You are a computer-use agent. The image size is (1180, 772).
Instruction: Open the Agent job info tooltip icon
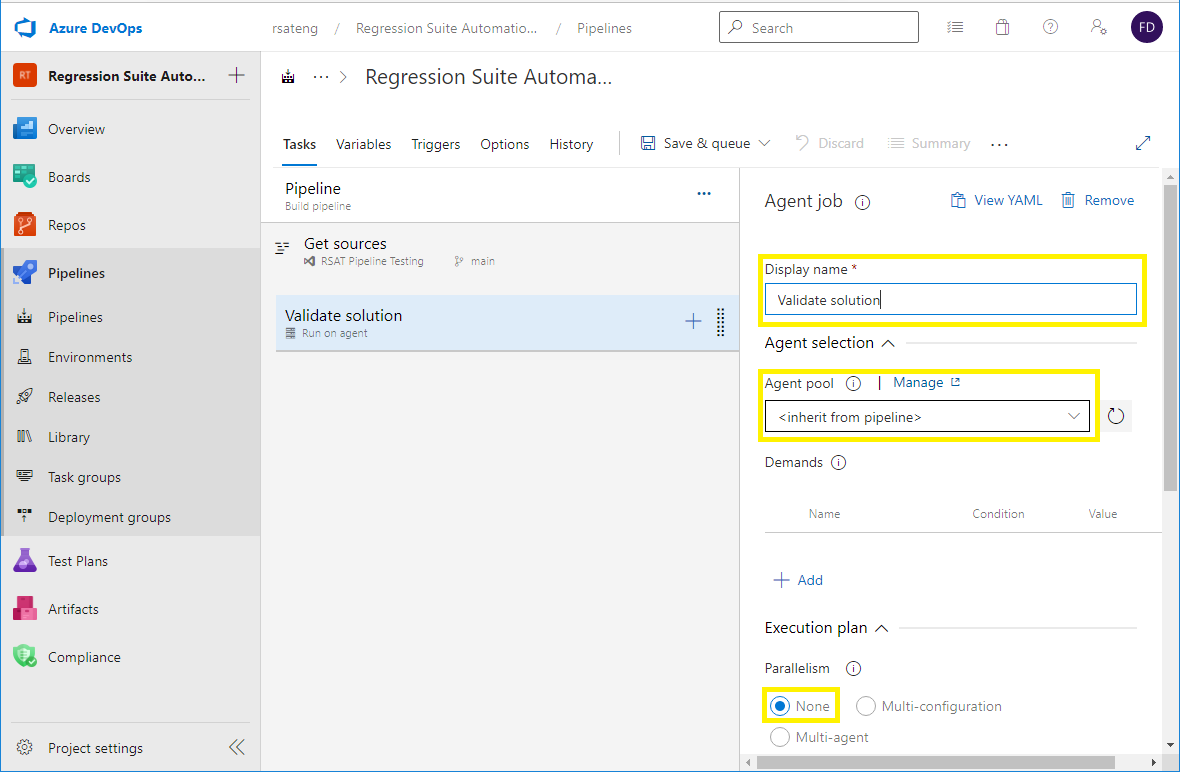click(x=862, y=201)
